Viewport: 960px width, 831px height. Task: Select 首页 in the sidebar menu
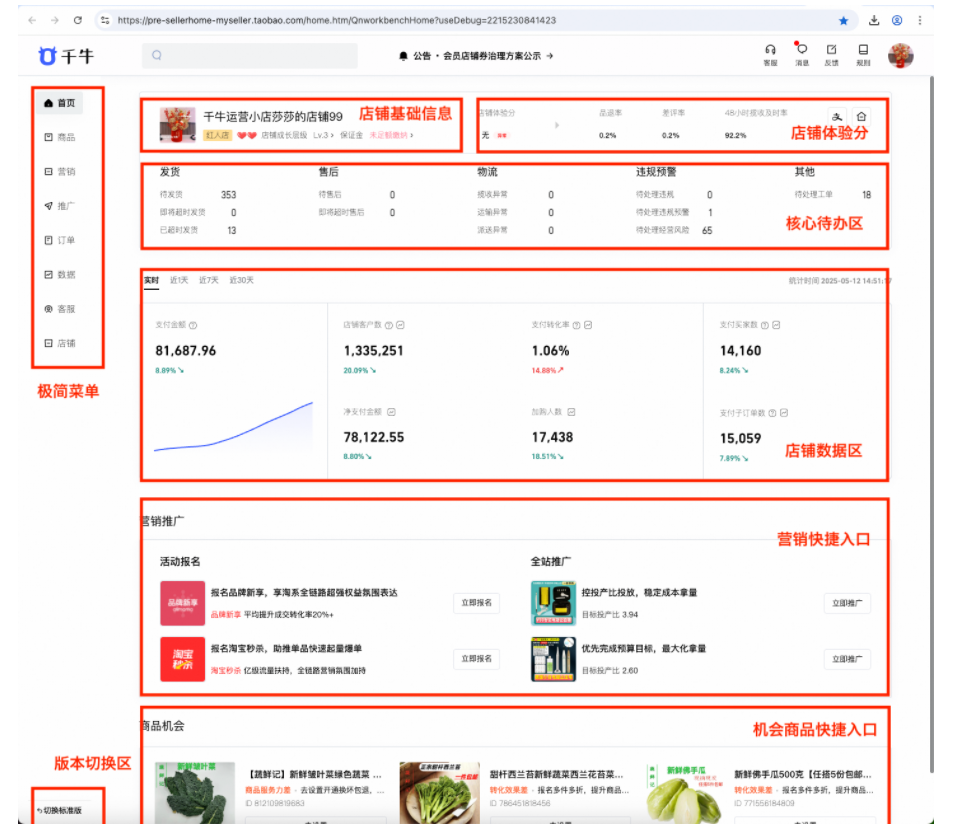pos(59,103)
